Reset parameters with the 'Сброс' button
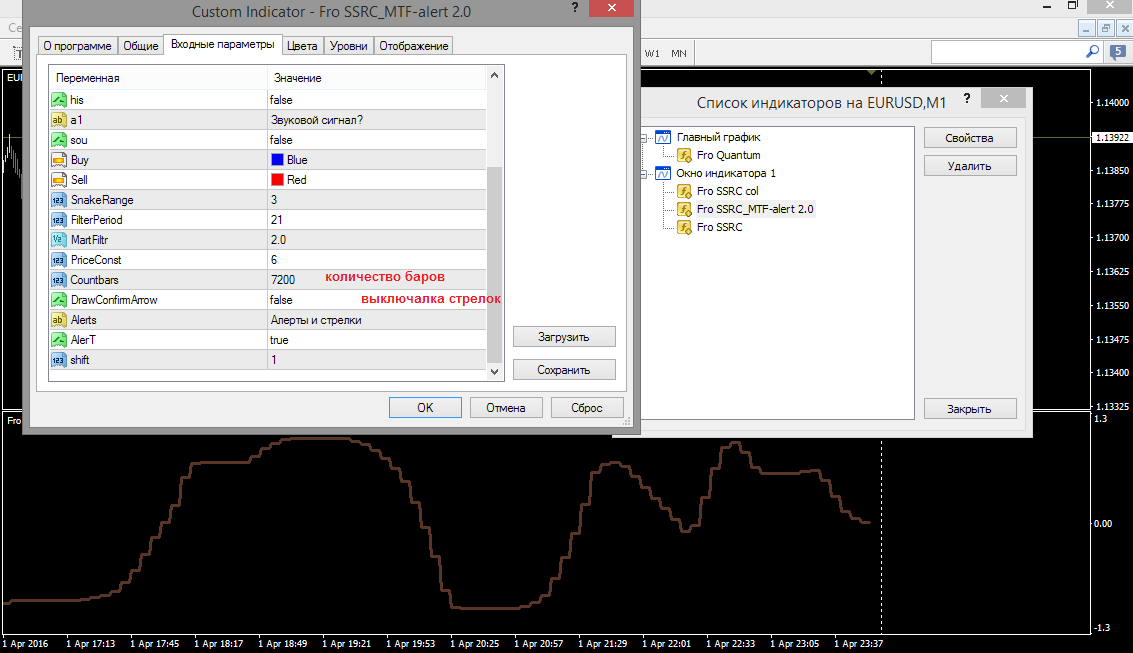Image resolution: width=1133 pixels, height=653 pixels. [x=586, y=407]
